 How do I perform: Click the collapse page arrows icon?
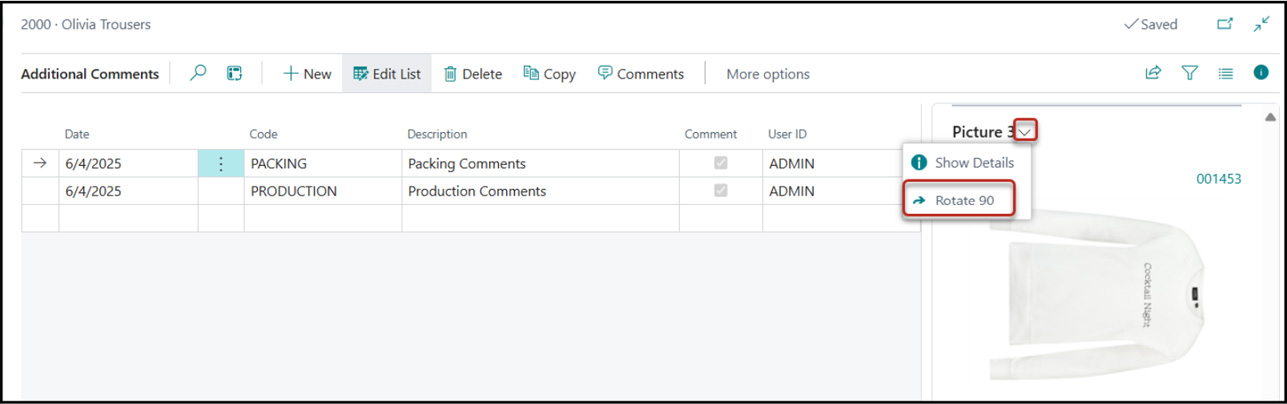pyautogui.click(x=1261, y=24)
